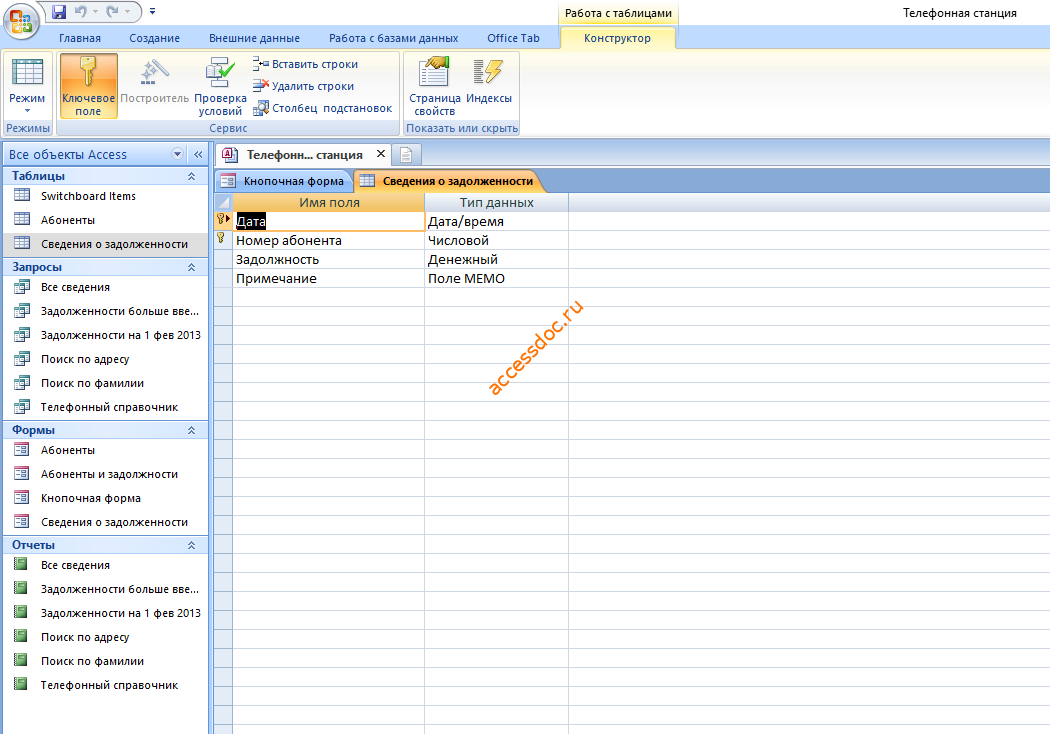Click the select-all corner of the field grid

tap(223, 202)
